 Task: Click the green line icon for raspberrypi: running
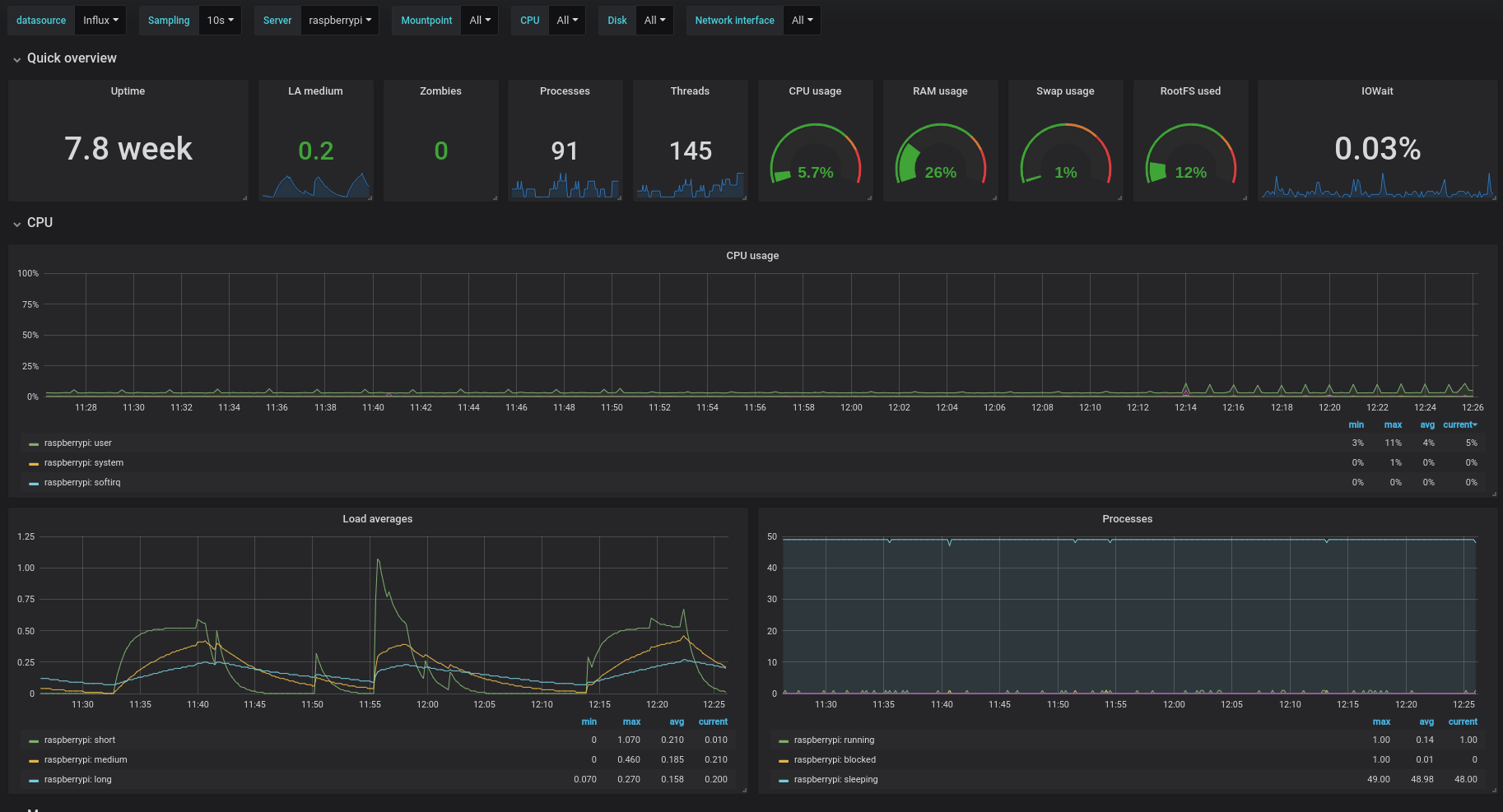pos(784,740)
